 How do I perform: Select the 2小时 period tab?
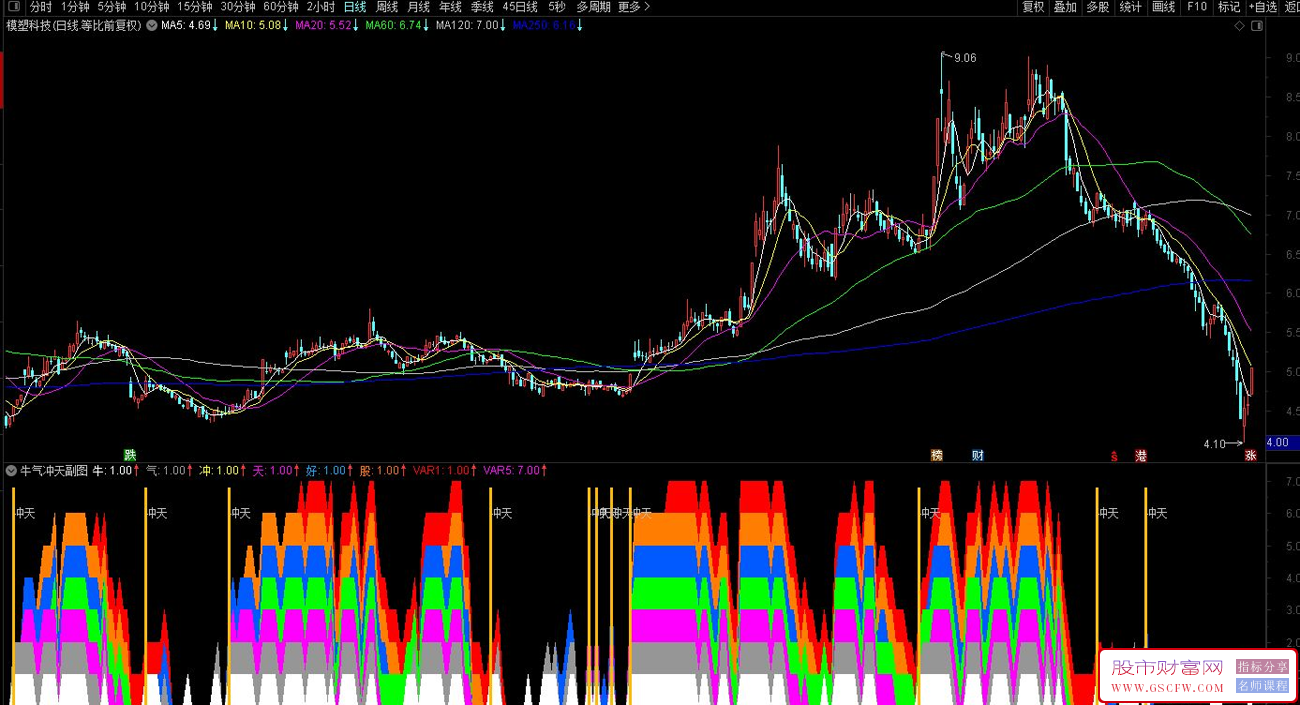pos(321,7)
